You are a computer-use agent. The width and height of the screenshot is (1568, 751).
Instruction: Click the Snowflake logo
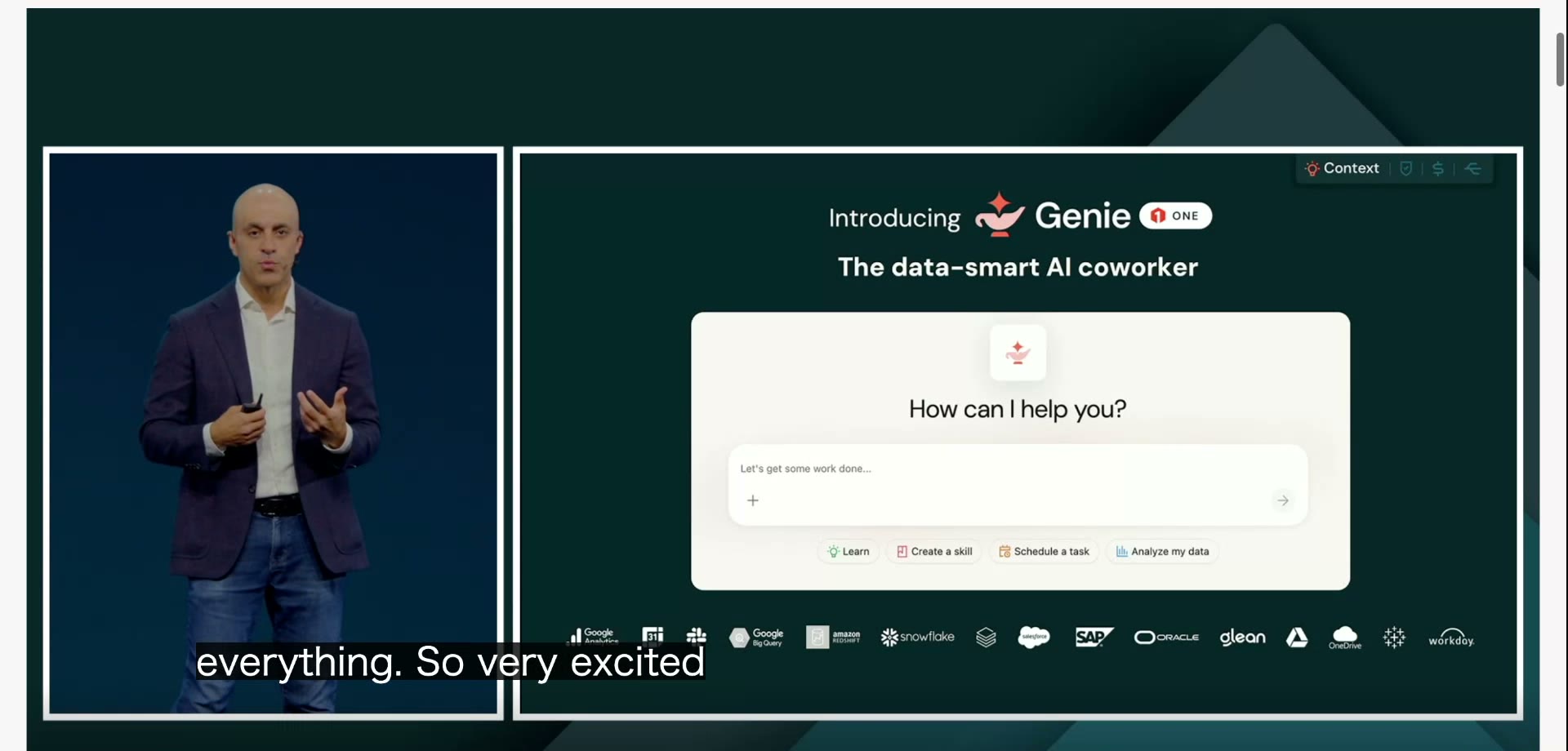pos(917,637)
